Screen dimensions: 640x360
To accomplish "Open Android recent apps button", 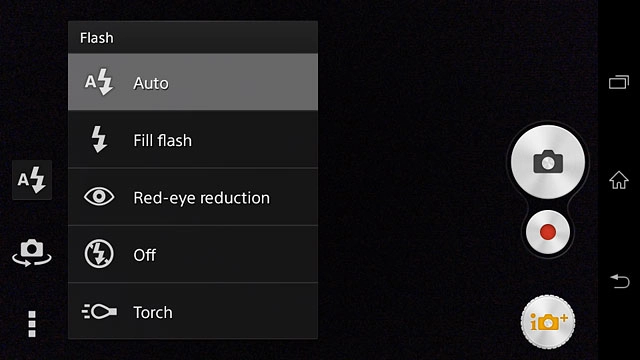I will tap(619, 82).
